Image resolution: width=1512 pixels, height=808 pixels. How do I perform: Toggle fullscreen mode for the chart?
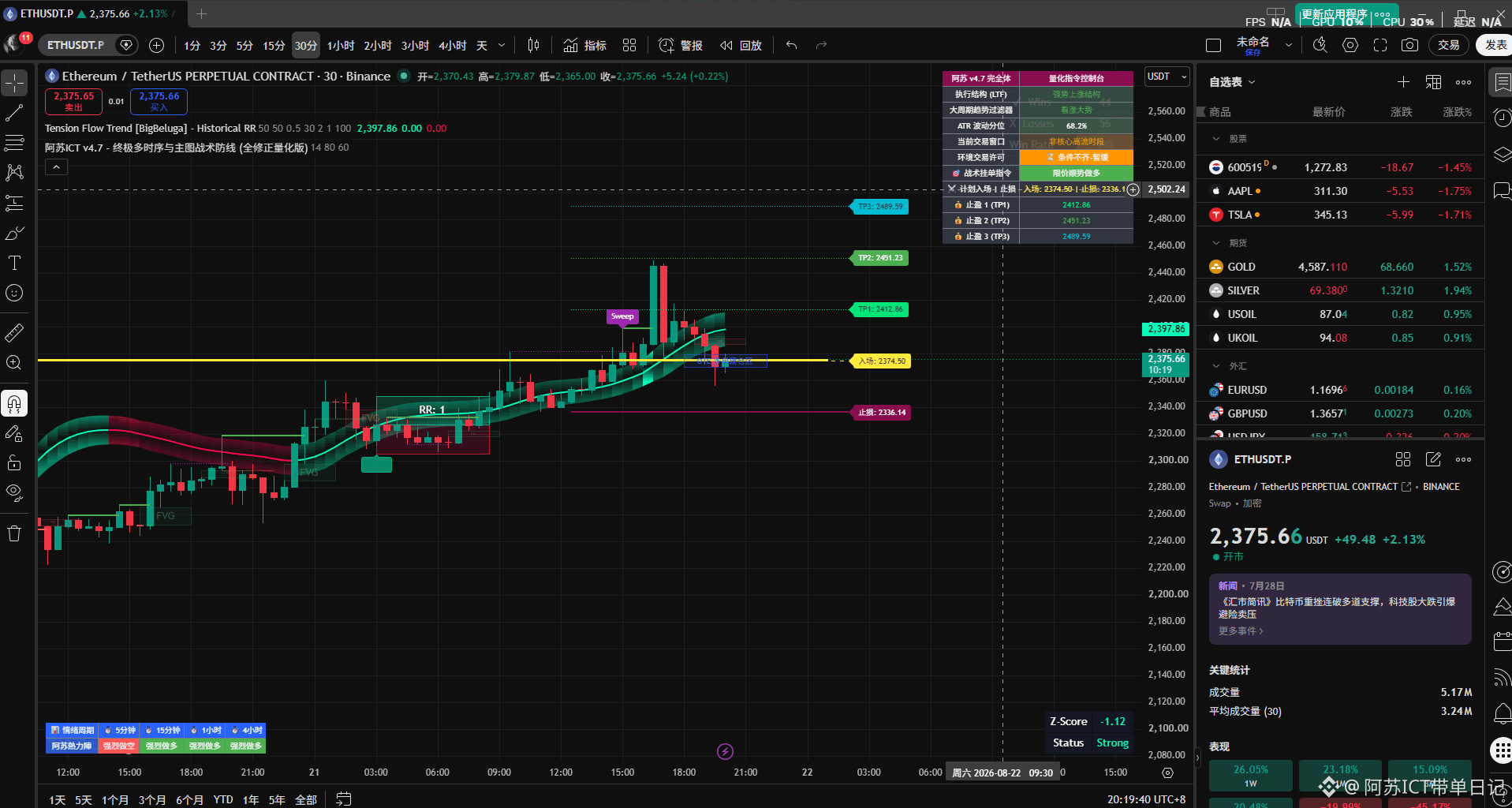(x=1380, y=45)
